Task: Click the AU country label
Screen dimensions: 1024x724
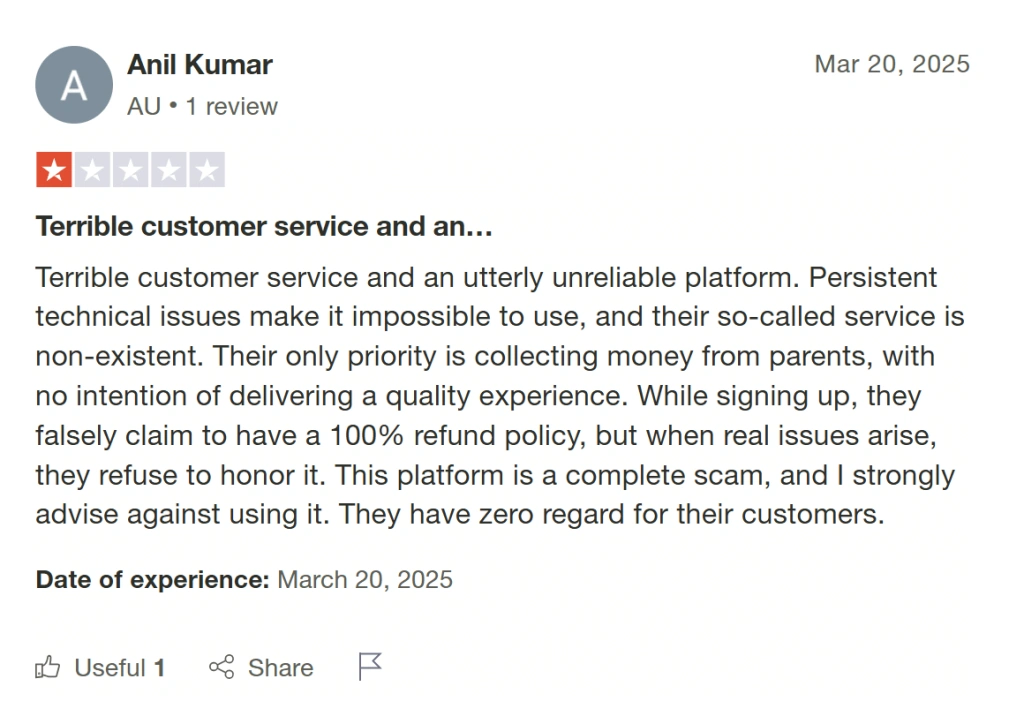Action: [x=141, y=106]
